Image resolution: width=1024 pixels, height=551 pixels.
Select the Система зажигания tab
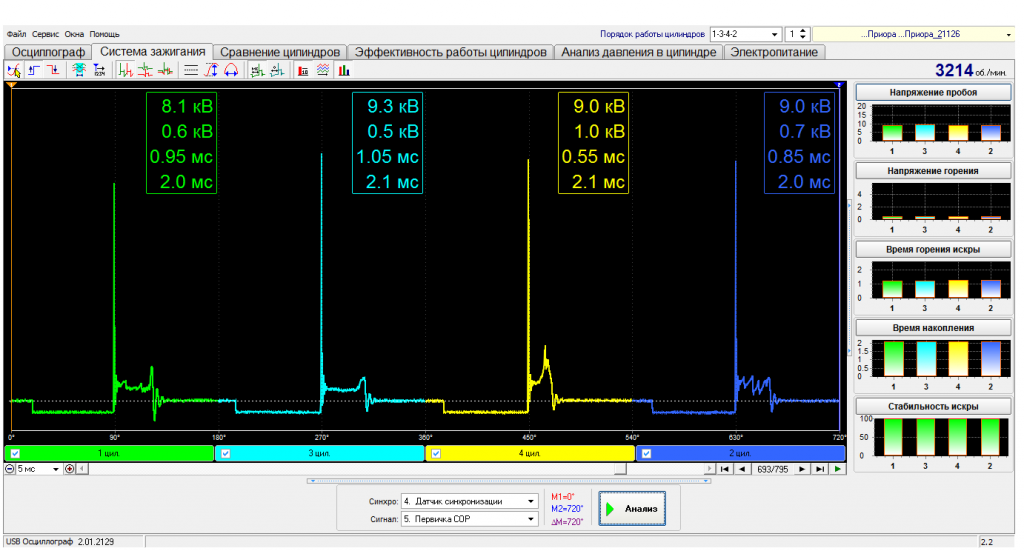(152, 52)
